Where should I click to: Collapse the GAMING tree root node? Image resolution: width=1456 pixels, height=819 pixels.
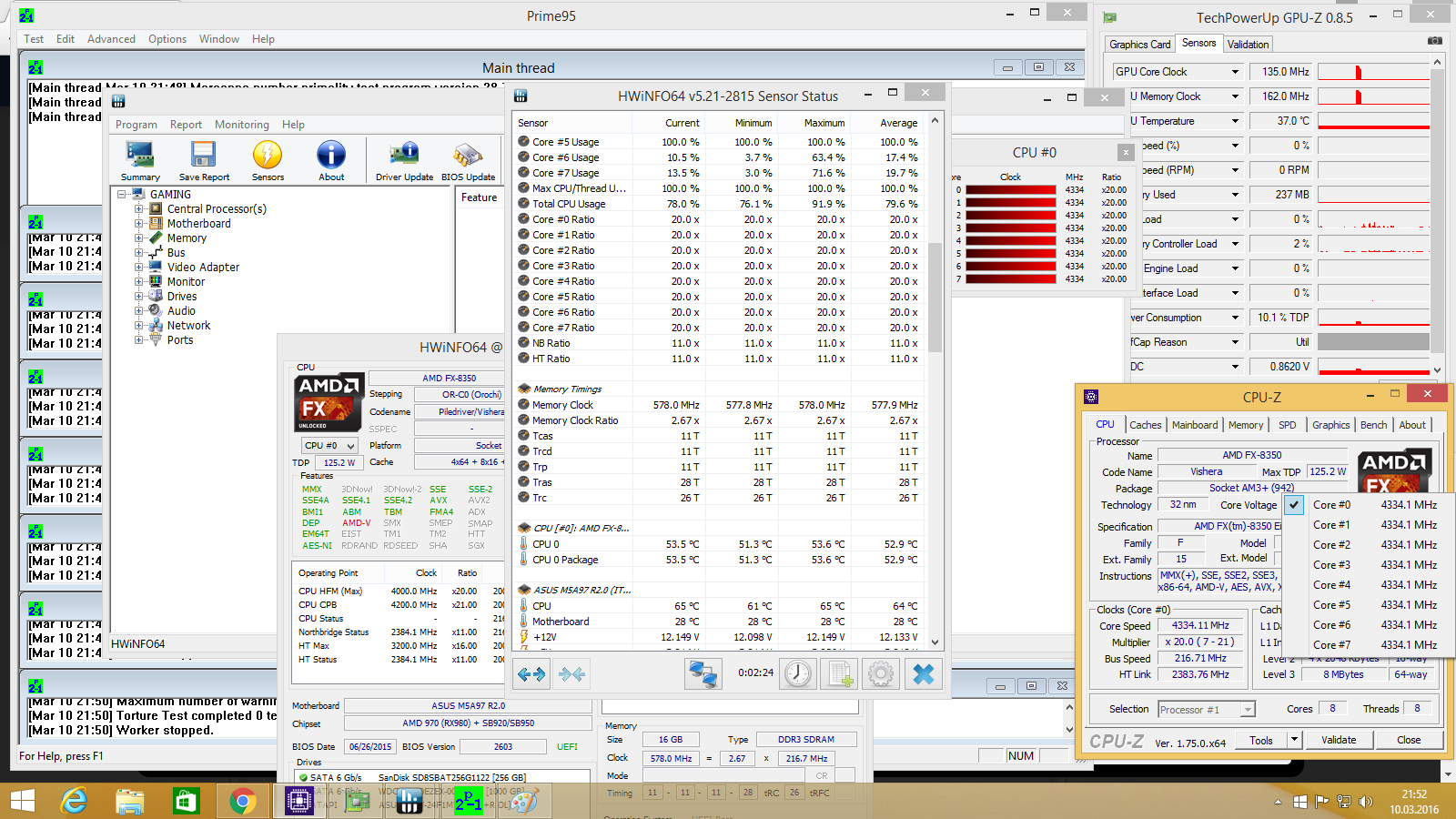tap(121, 194)
